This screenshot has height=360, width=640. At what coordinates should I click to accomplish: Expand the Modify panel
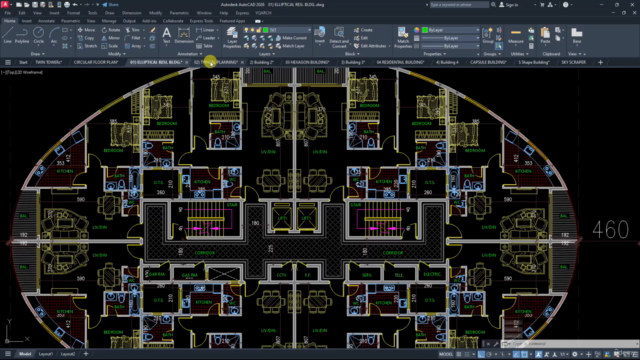[x=116, y=54]
